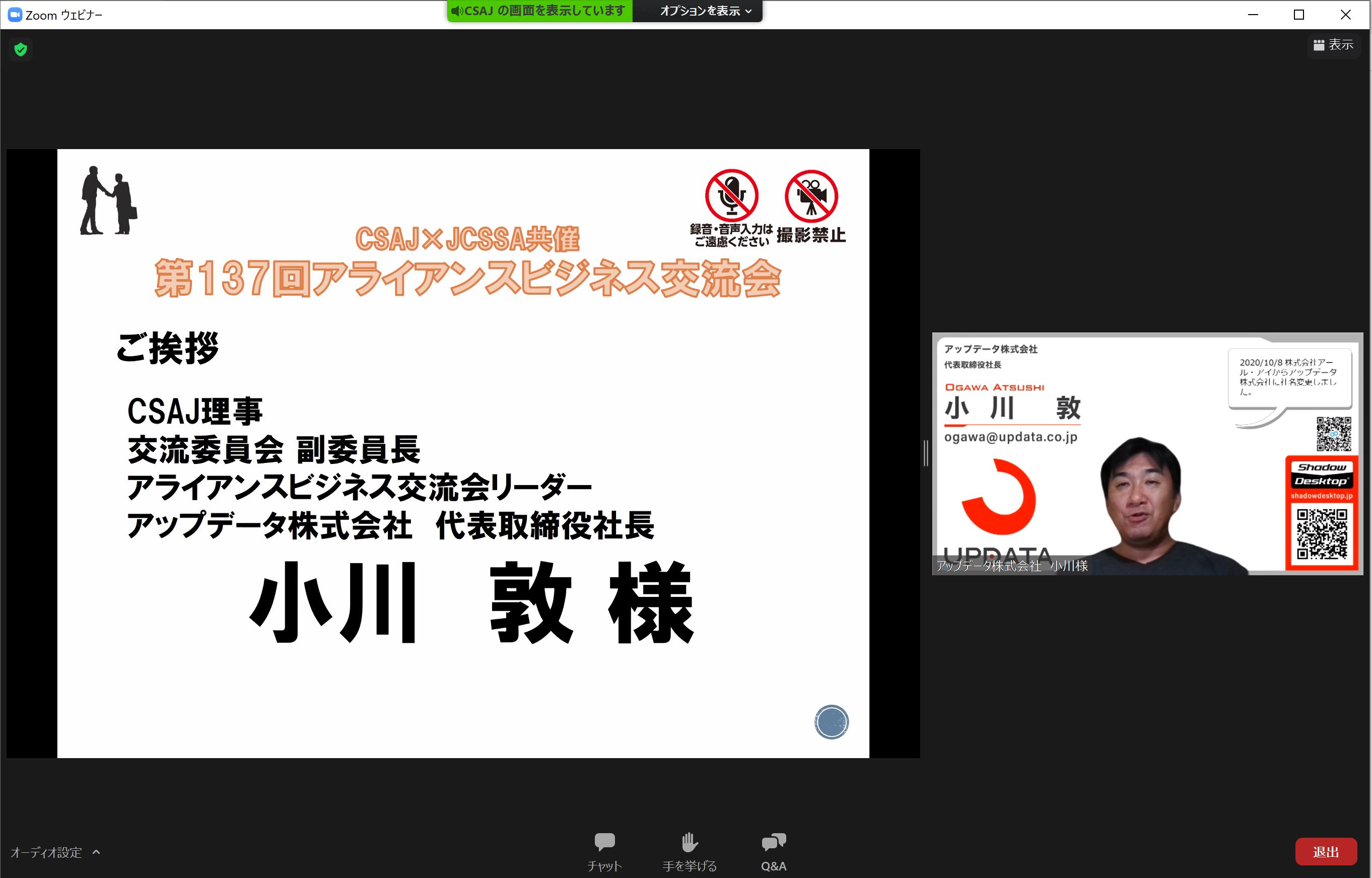Viewport: 1372px width, 878px height.
Task: Click the small QR code under speech bubble
Action: coord(1333,434)
